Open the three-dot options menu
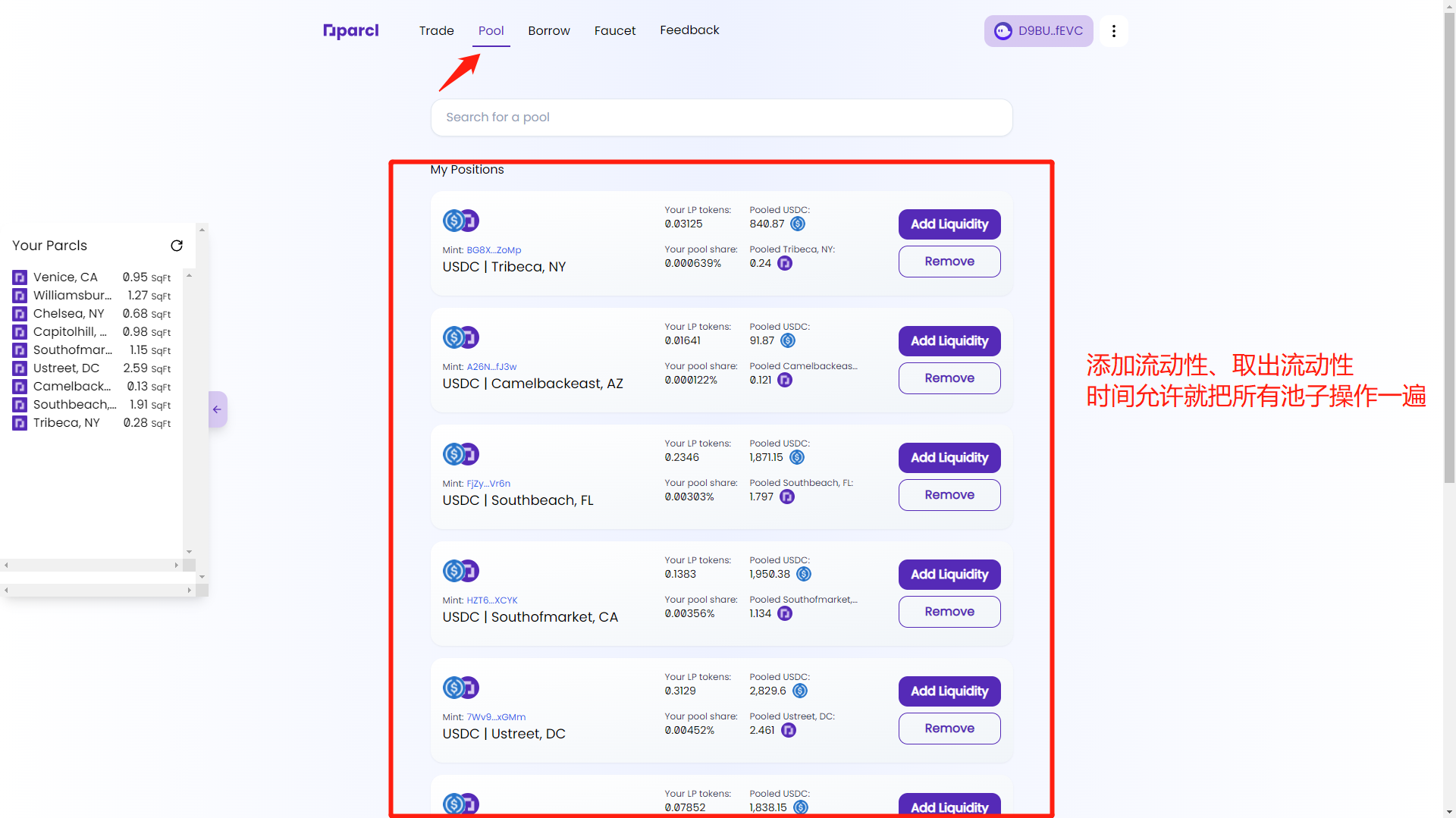The image size is (1456, 818). point(1113,31)
